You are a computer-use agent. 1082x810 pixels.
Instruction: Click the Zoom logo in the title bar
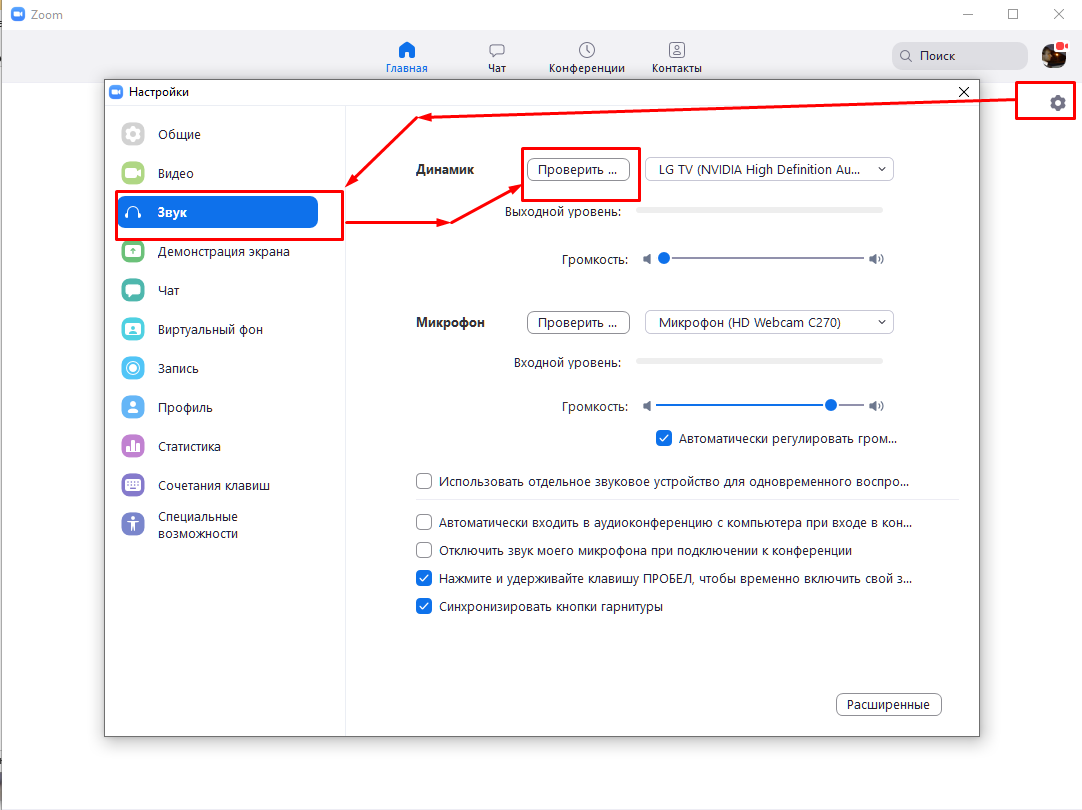point(18,14)
